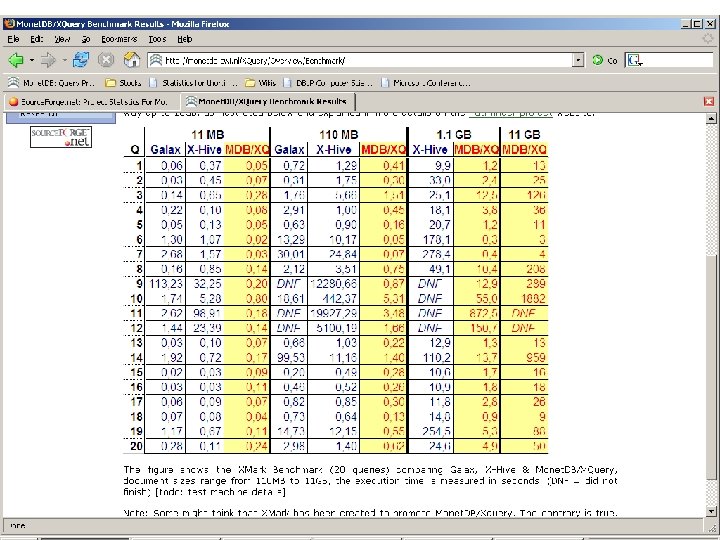
Task: Click the 113,23 Galax value in row 9
Action: click(166, 284)
